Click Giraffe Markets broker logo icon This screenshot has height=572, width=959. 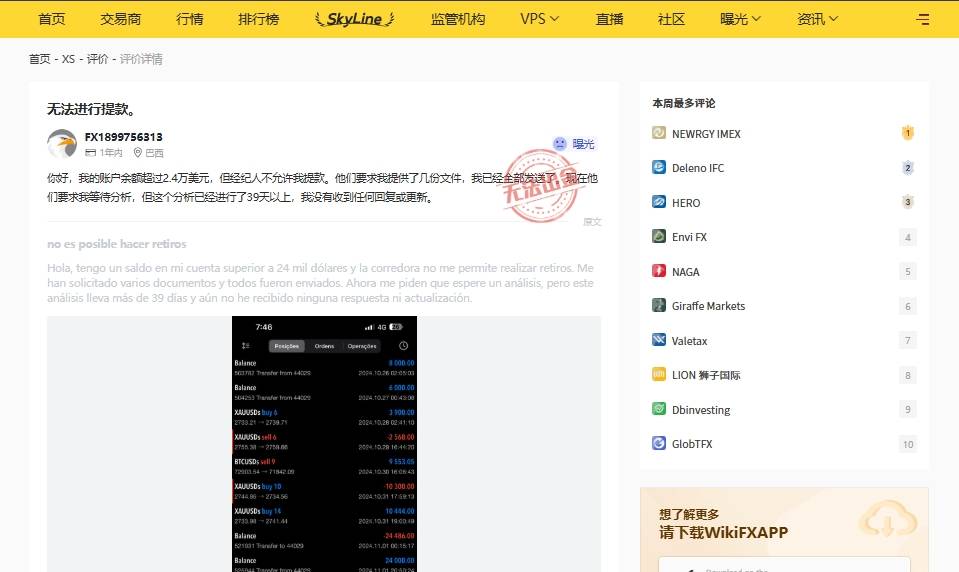(659, 305)
